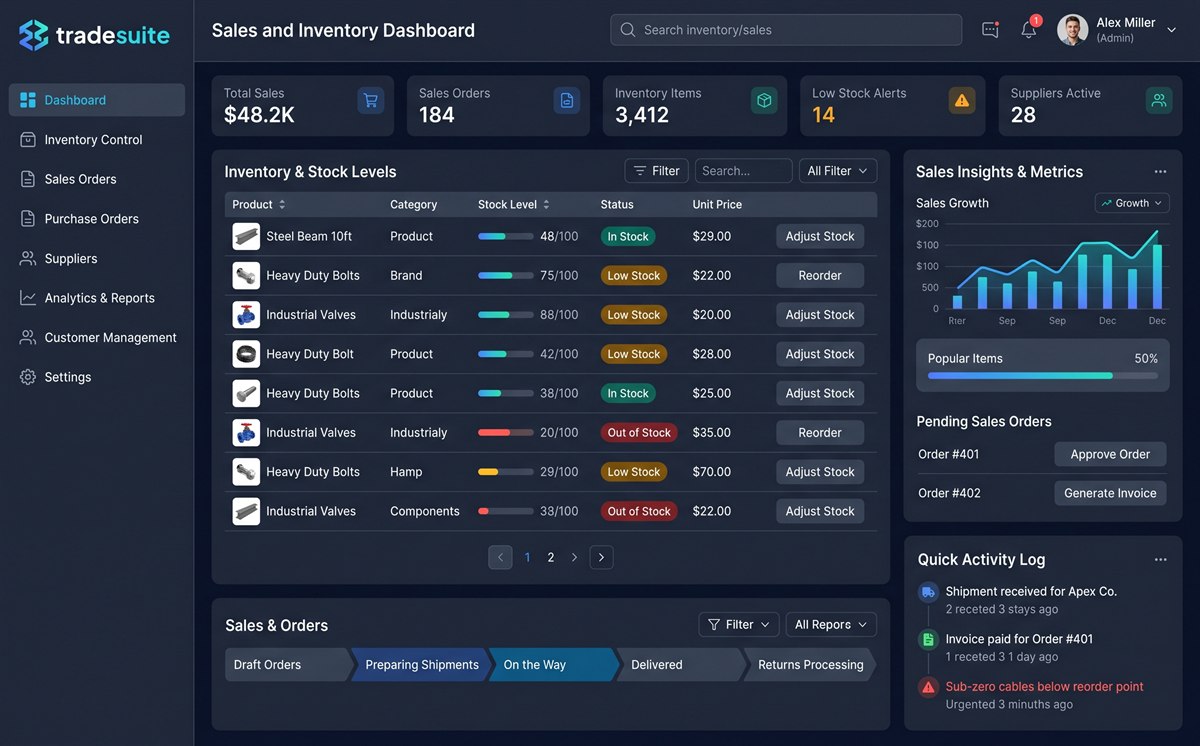Sort by the Product column arrows
This screenshot has width=1200, height=746.
(x=282, y=204)
